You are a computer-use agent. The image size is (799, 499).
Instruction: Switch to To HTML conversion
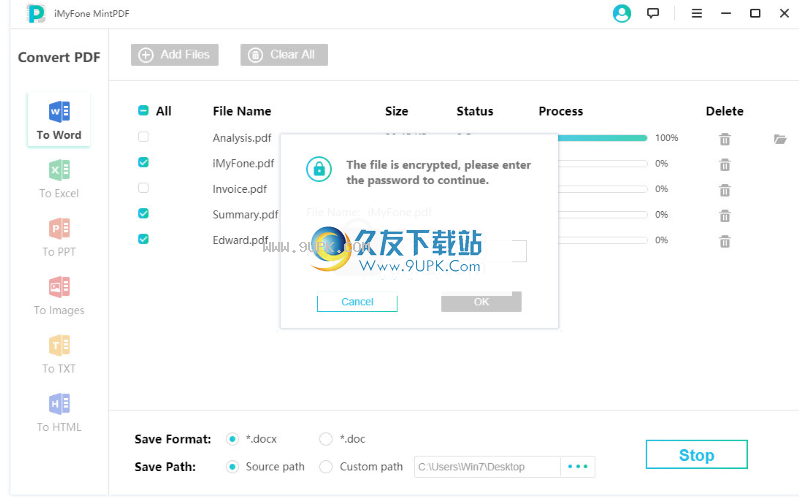(59, 413)
